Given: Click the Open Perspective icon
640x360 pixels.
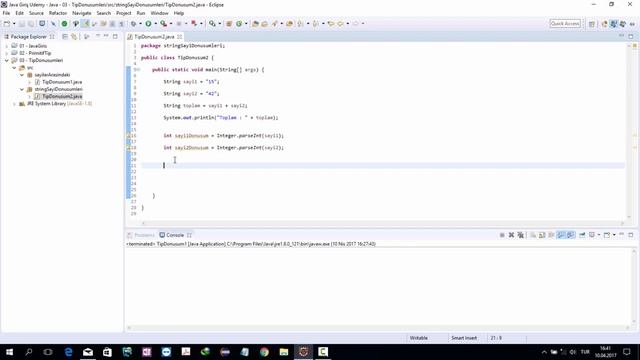Looking at the screenshot, I should [591, 24].
